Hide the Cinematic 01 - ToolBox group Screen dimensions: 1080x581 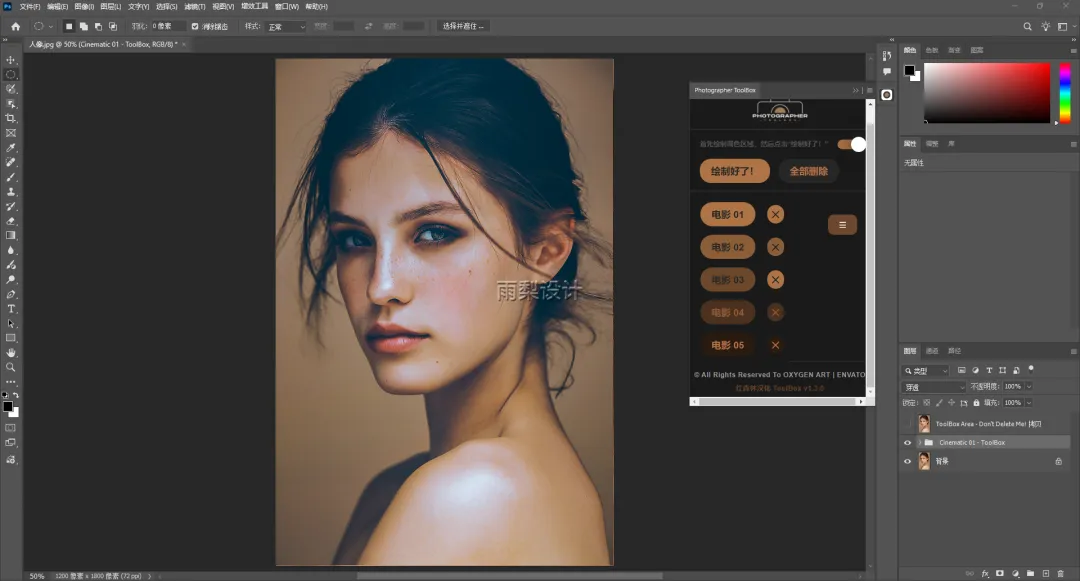[x=908, y=442]
